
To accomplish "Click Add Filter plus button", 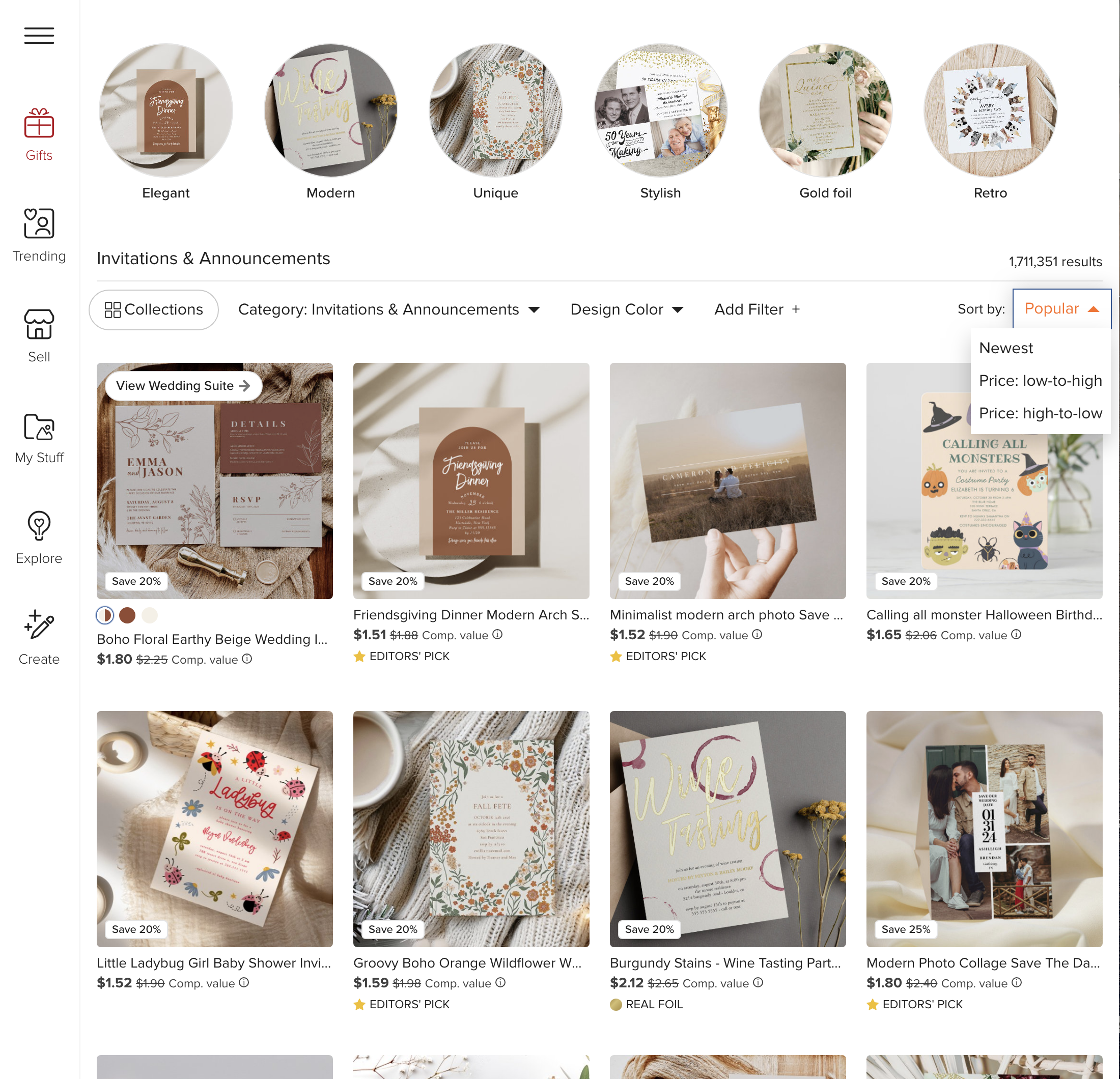I will click(757, 309).
